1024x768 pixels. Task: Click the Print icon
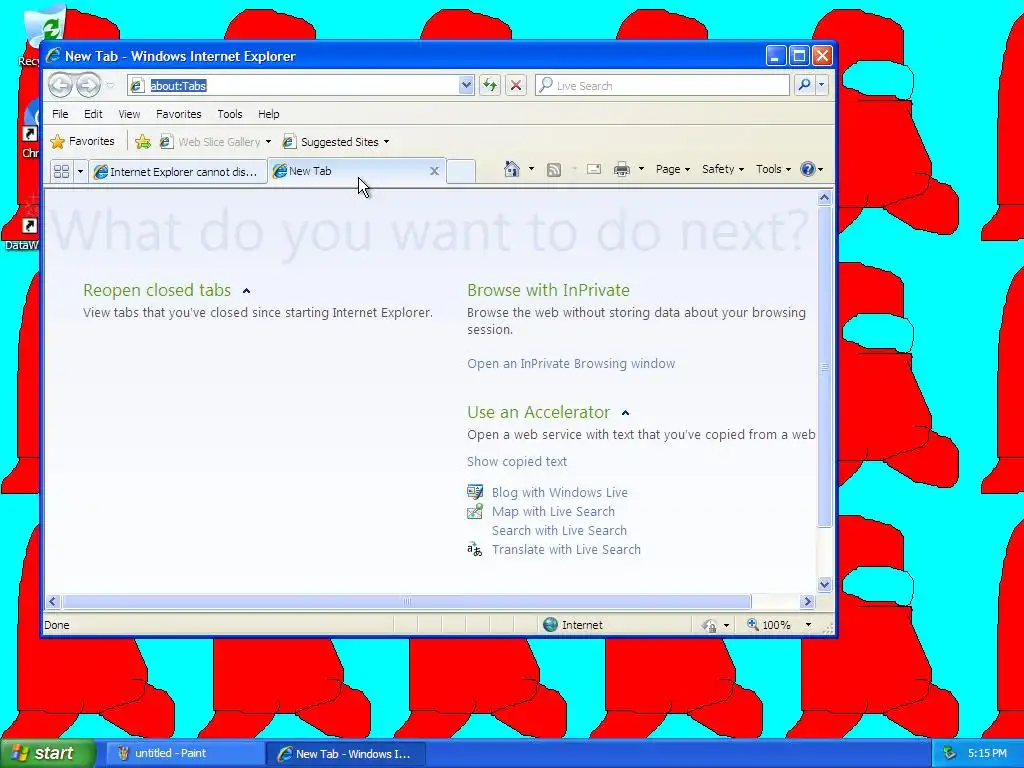(x=622, y=169)
